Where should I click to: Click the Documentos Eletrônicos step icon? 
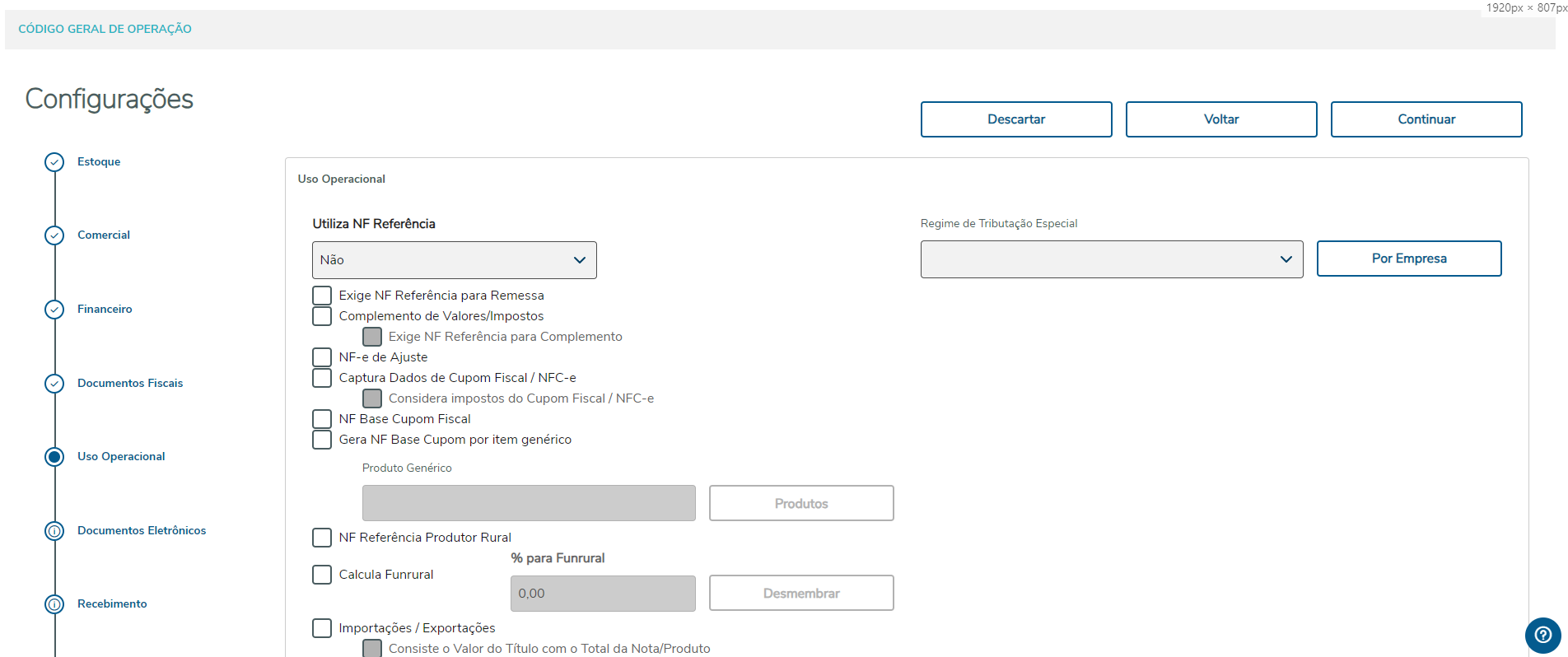tap(54, 531)
